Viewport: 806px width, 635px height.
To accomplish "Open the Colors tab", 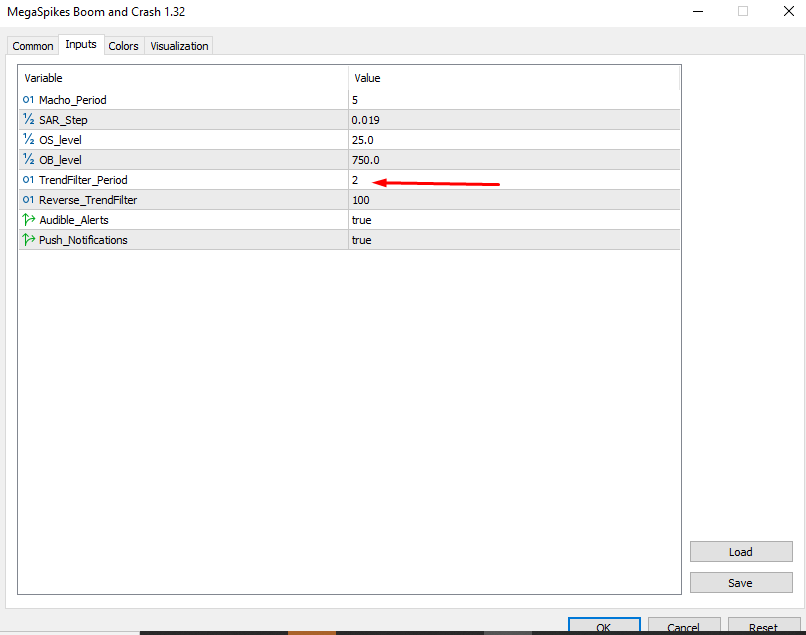I will coord(123,46).
